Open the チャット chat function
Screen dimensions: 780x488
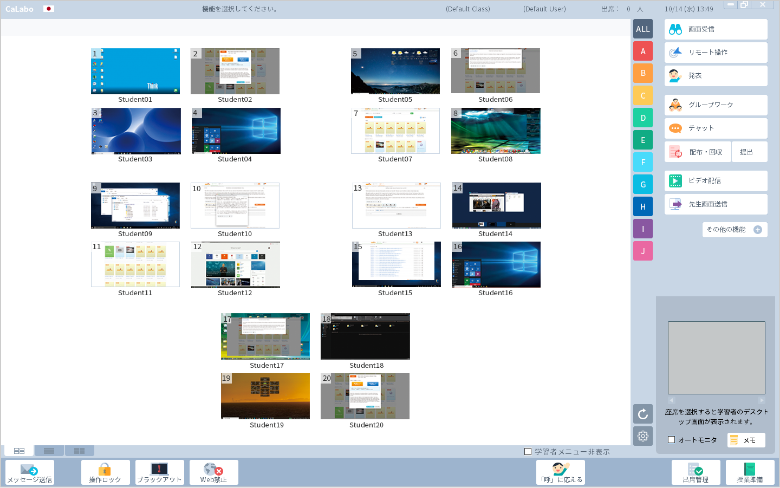716,128
